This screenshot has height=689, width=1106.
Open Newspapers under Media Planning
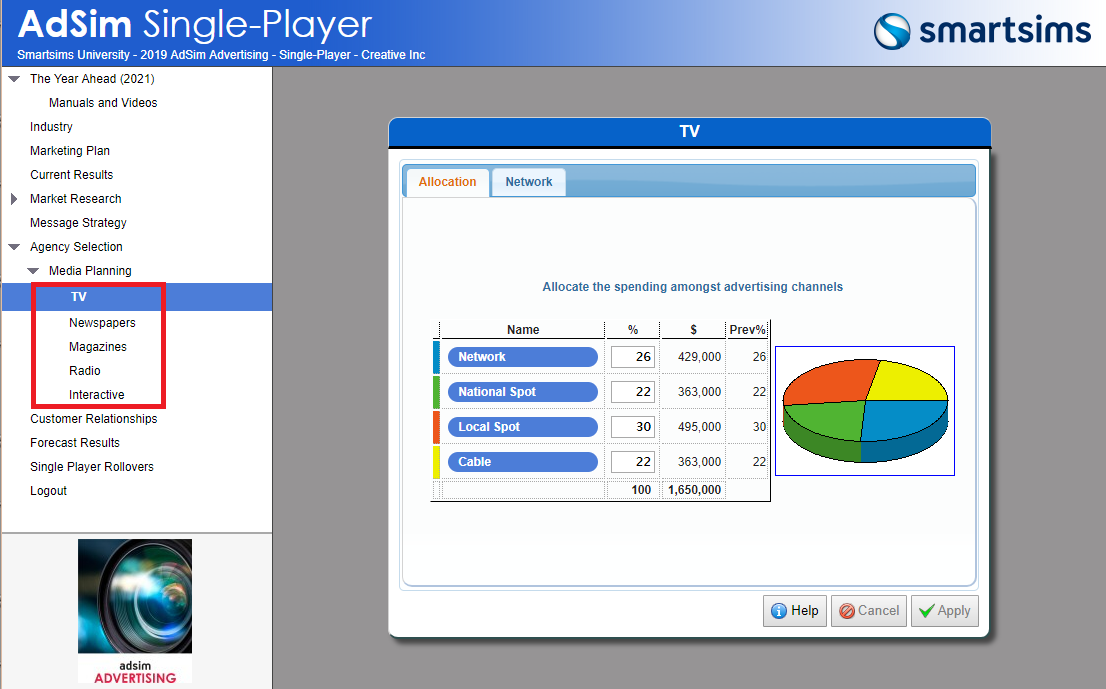click(x=102, y=323)
